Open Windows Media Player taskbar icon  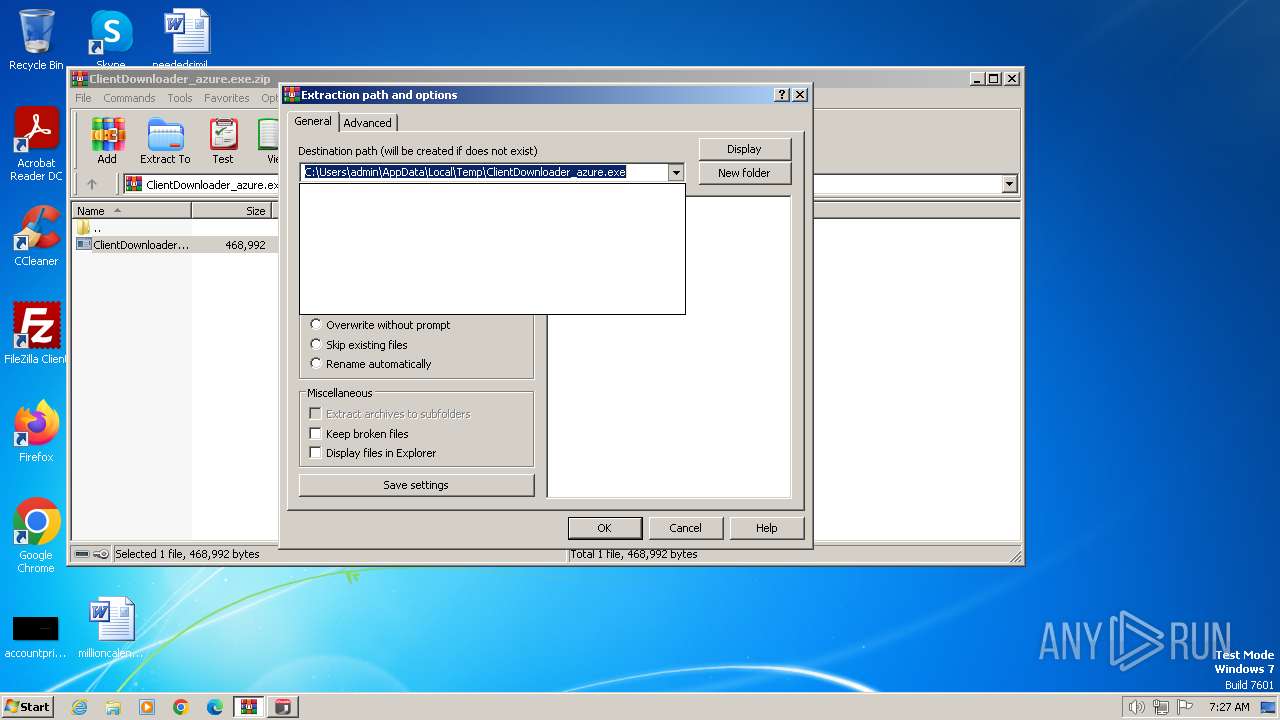pos(147,707)
